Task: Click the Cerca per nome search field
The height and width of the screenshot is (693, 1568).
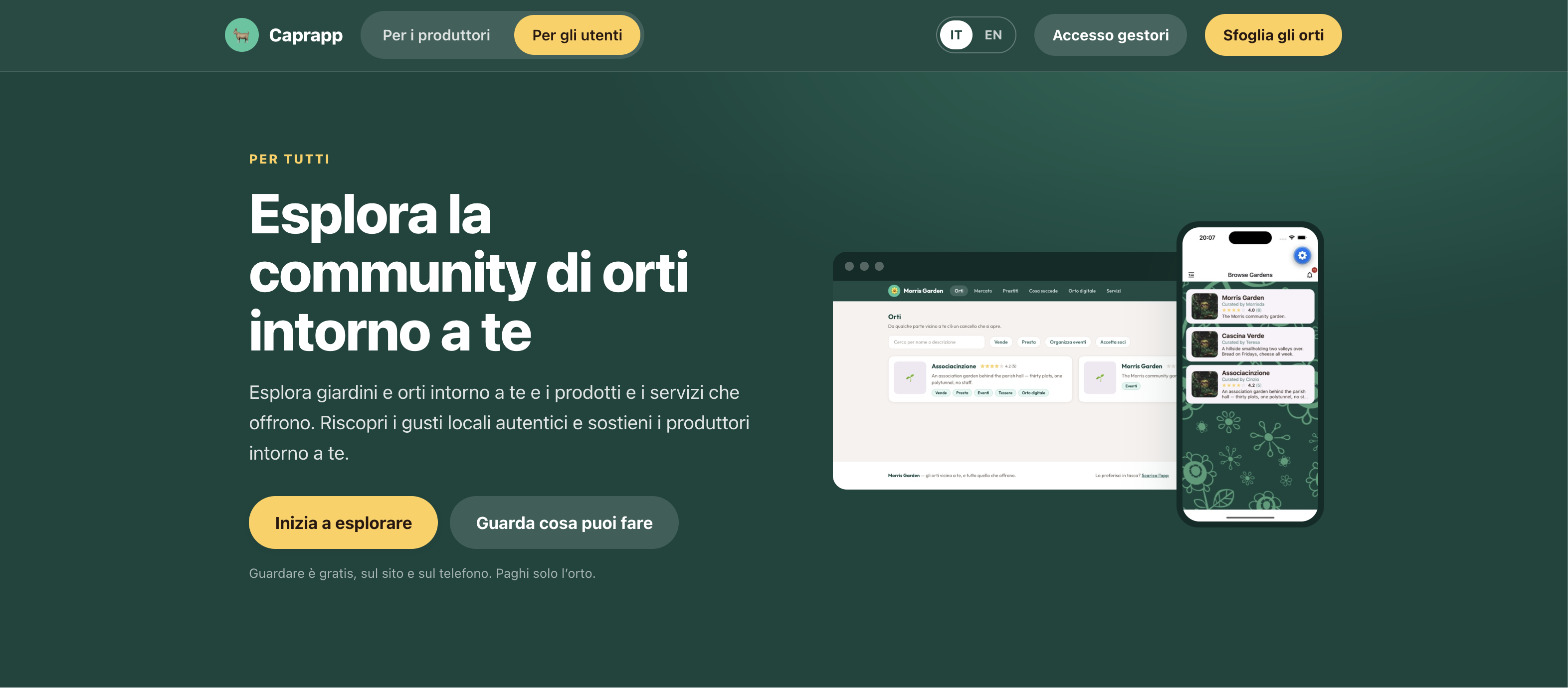Action: click(x=936, y=343)
